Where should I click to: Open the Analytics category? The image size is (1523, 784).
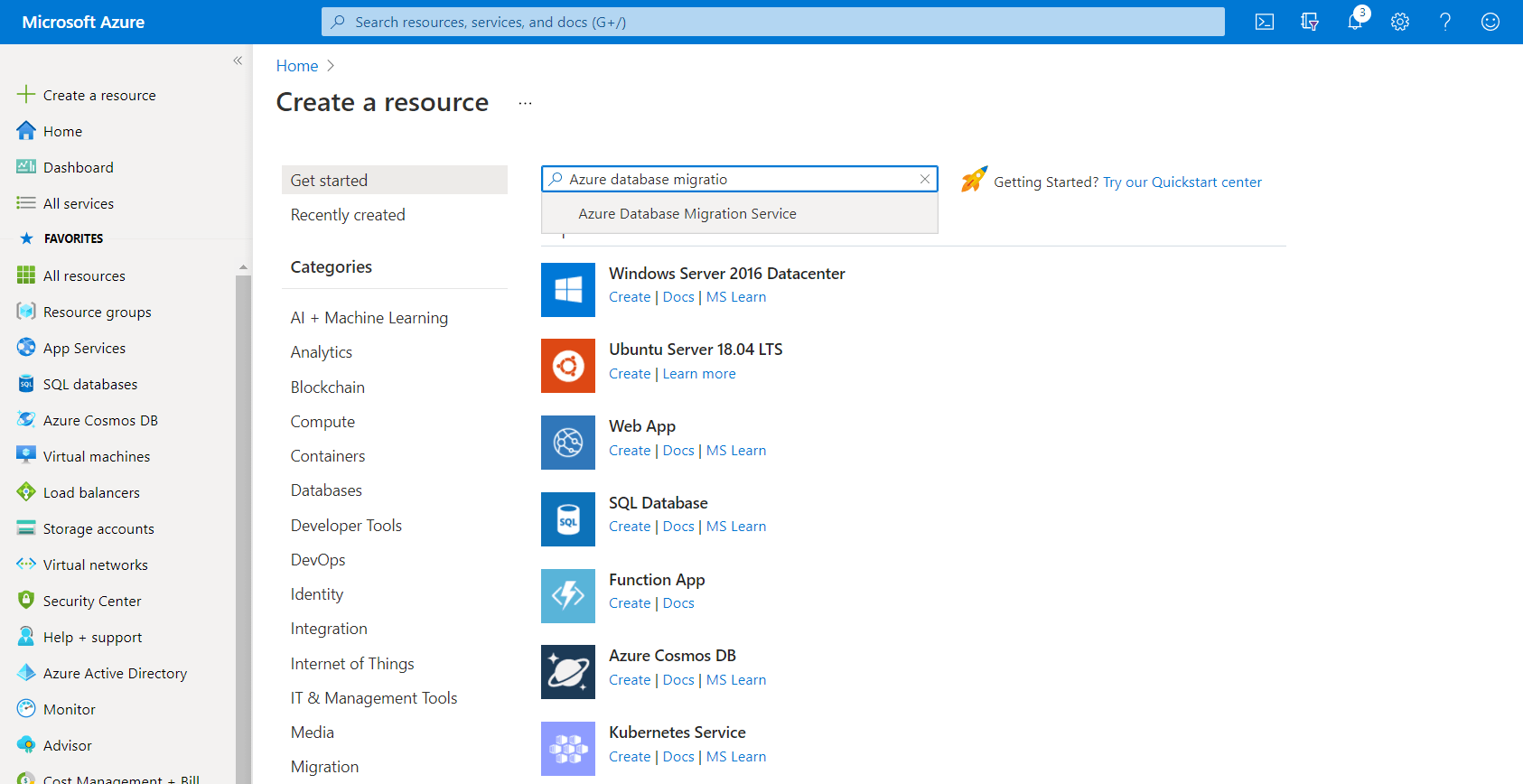tap(322, 352)
